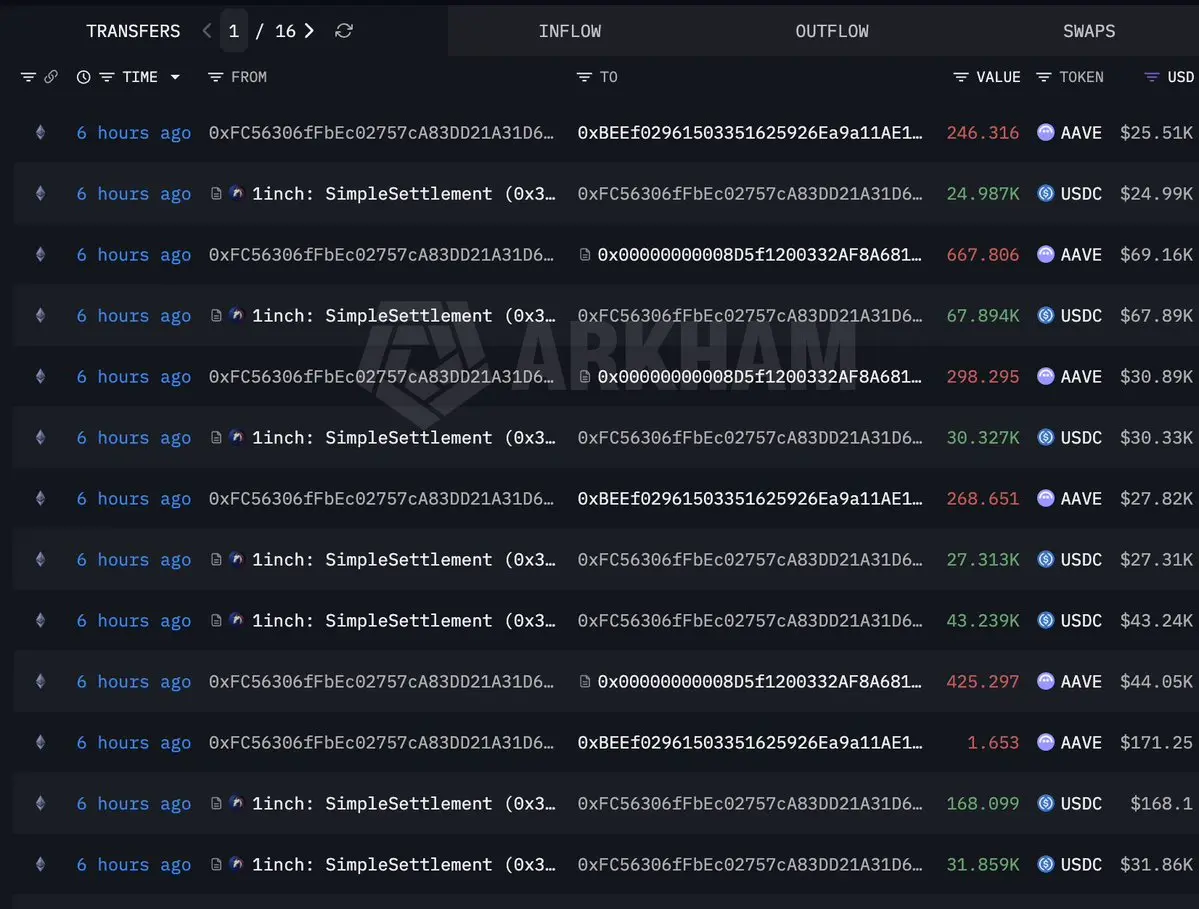The height and width of the screenshot is (909, 1199).
Task: Open the VALUE column filter
Action: 961,77
